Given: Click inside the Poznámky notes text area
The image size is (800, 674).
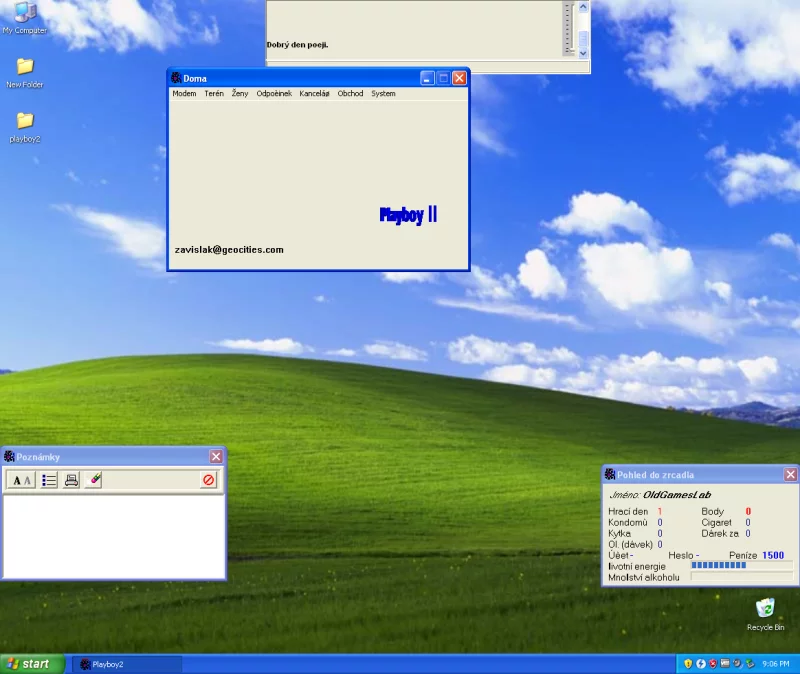Looking at the screenshot, I should (x=113, y=536).
